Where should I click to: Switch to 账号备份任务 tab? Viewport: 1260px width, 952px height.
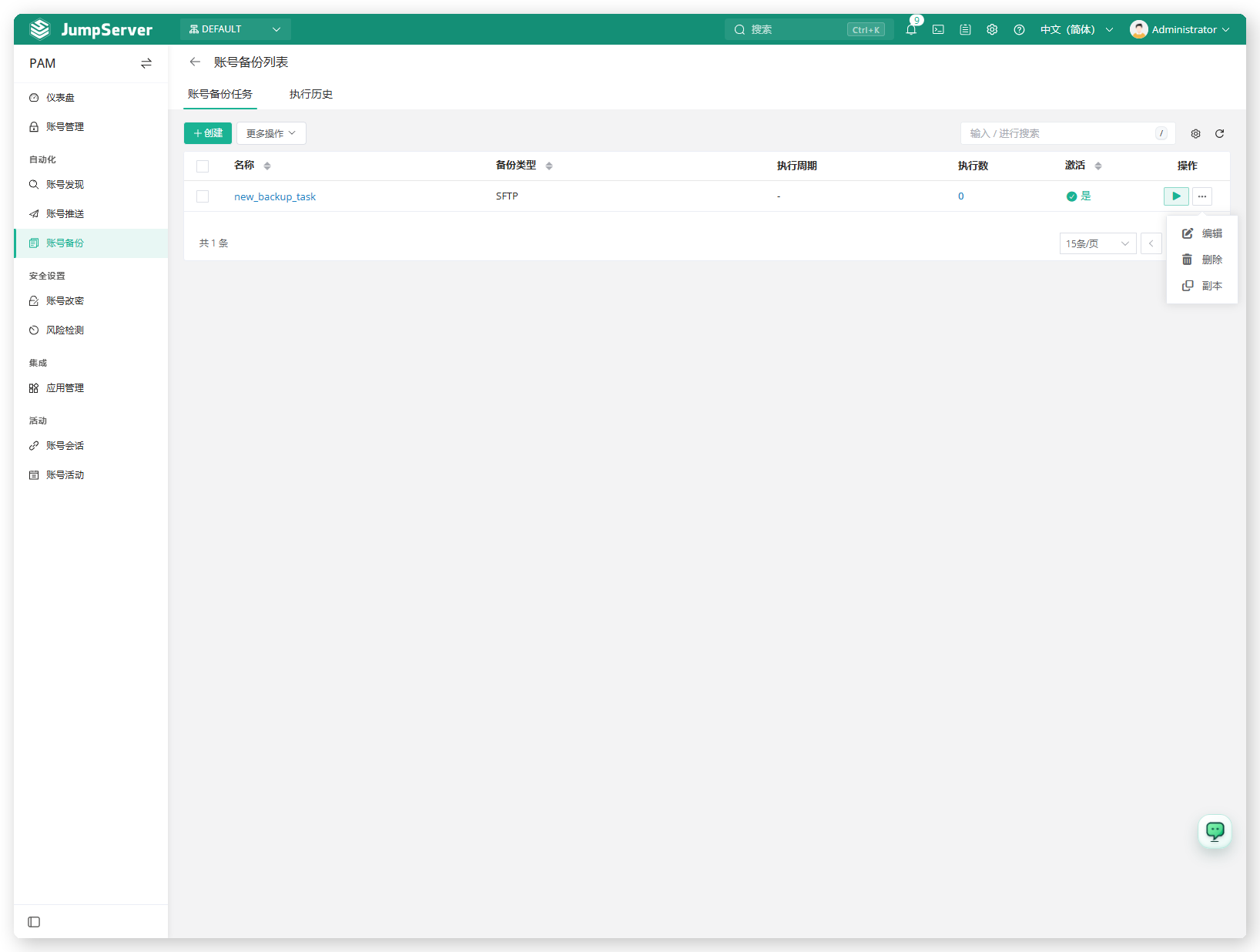[x=220, y=94]
